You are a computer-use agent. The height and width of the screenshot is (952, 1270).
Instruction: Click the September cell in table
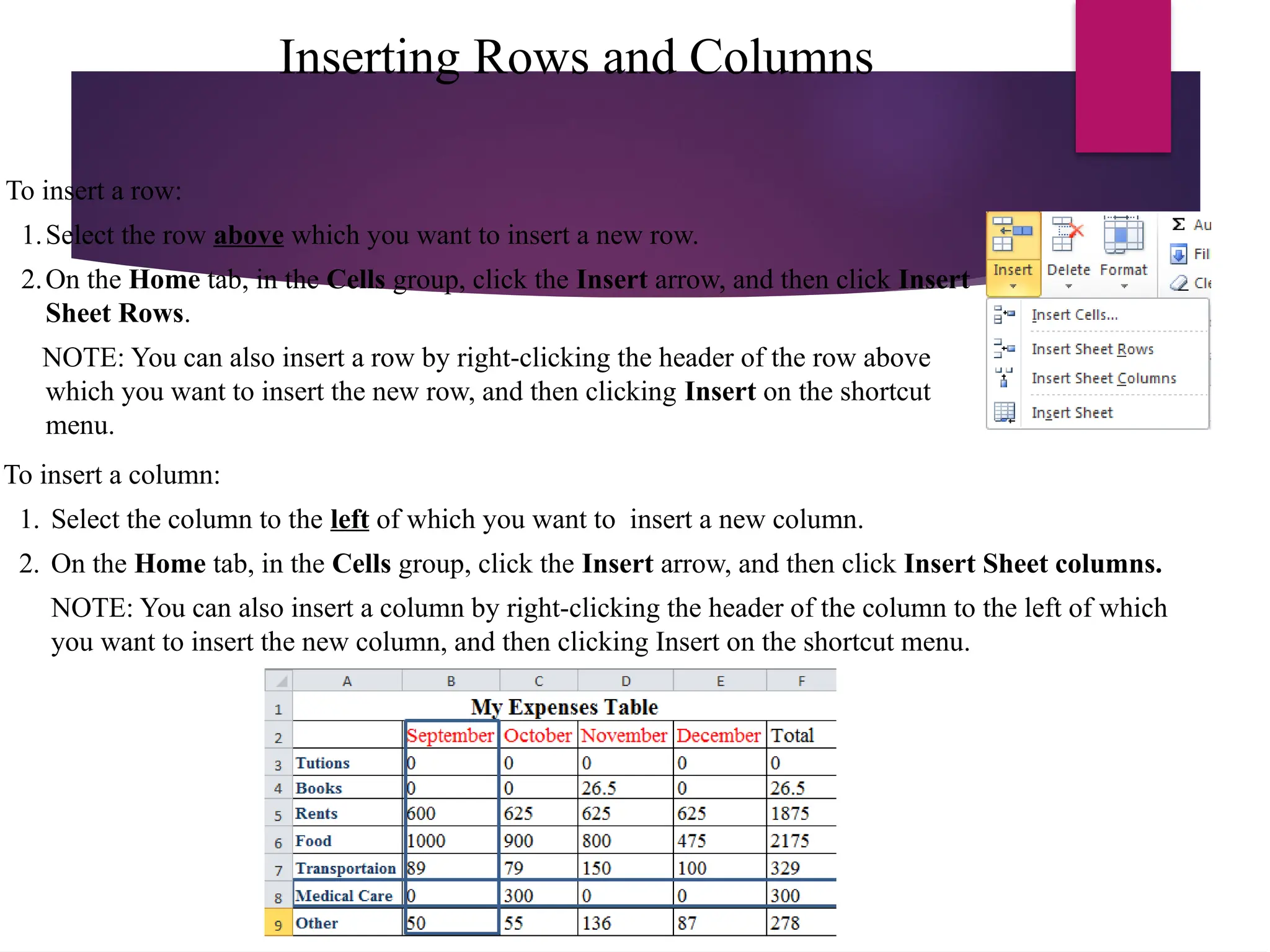(451, 736)
